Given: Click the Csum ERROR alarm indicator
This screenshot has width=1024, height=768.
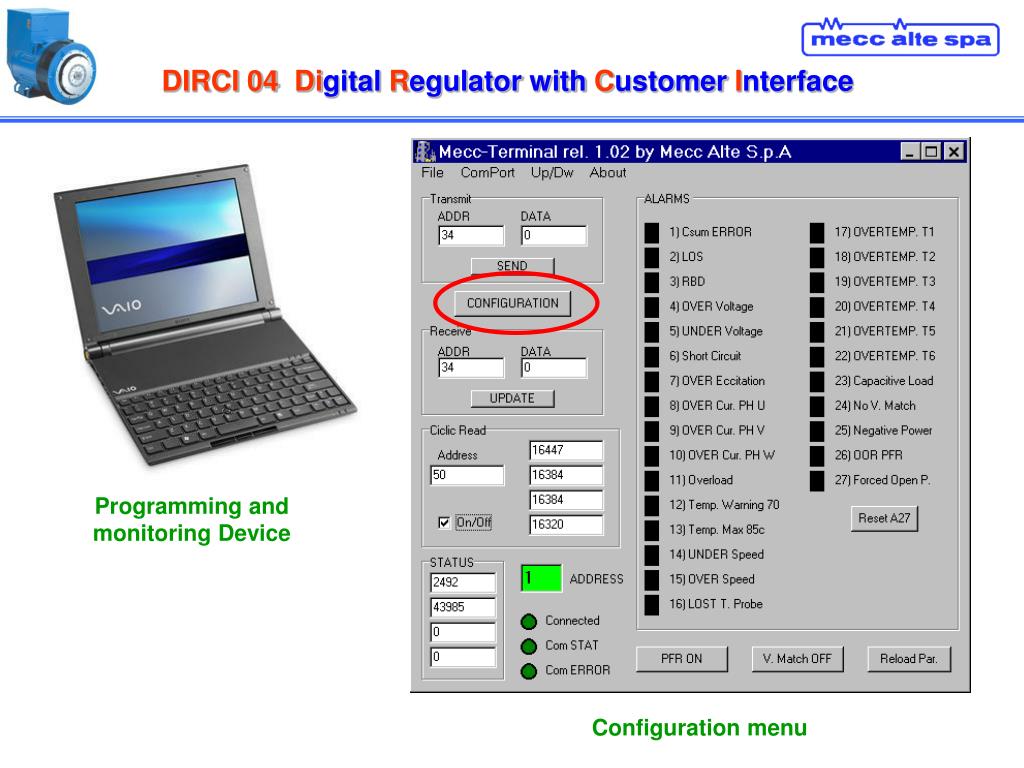Looking at the screenshot, I should click(x=652, y=232).
